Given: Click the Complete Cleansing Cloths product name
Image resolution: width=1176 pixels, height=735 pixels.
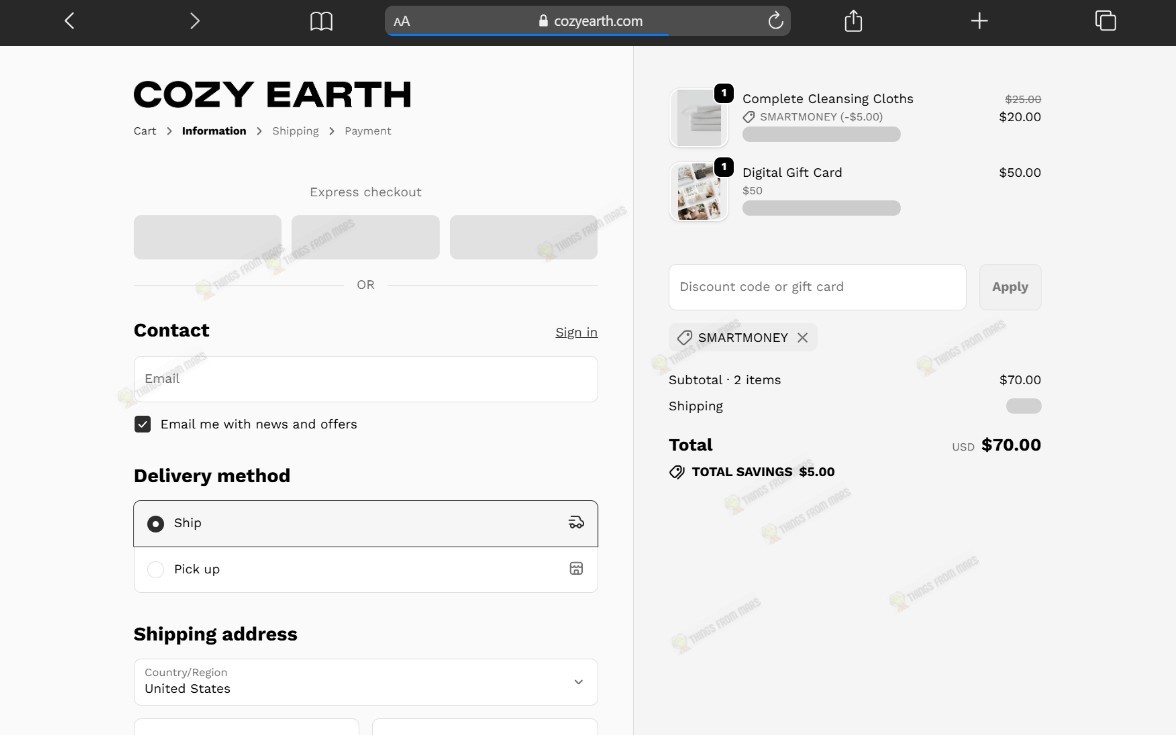Looking at the screenshot, I should click(828, 99).
